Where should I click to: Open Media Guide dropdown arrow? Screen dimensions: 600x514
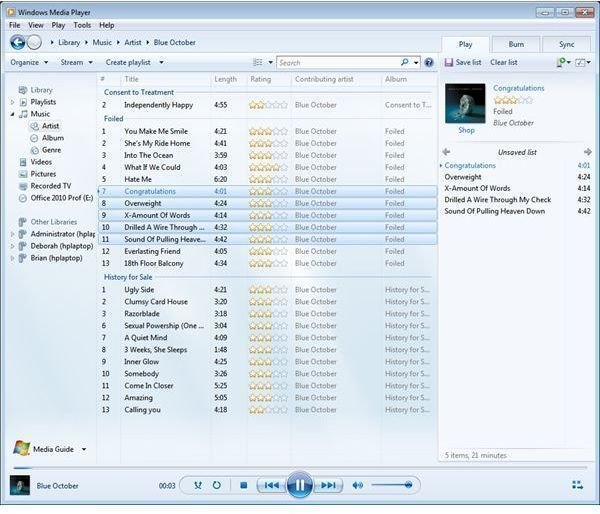[84, 449]
